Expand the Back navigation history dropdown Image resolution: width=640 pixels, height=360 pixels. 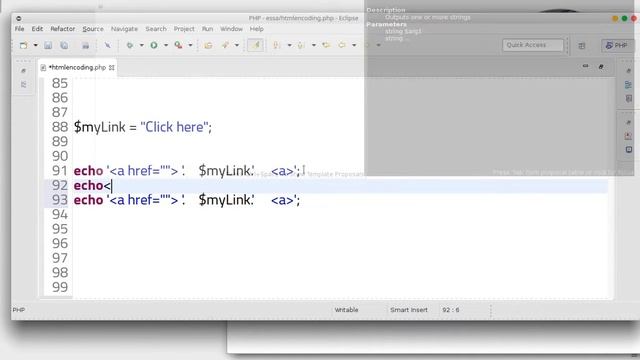click(354, 45)
